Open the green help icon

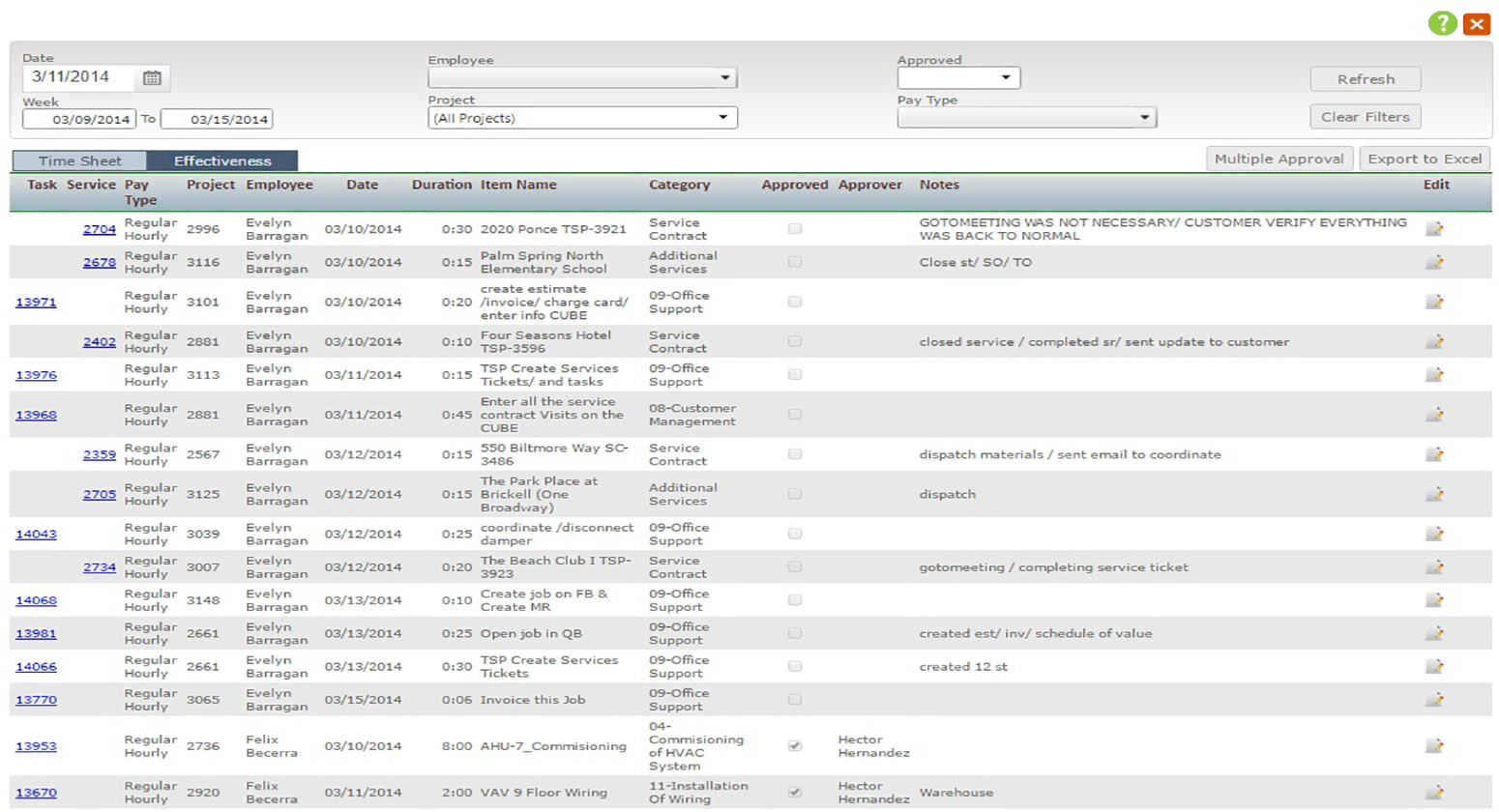pos(1442,24)
